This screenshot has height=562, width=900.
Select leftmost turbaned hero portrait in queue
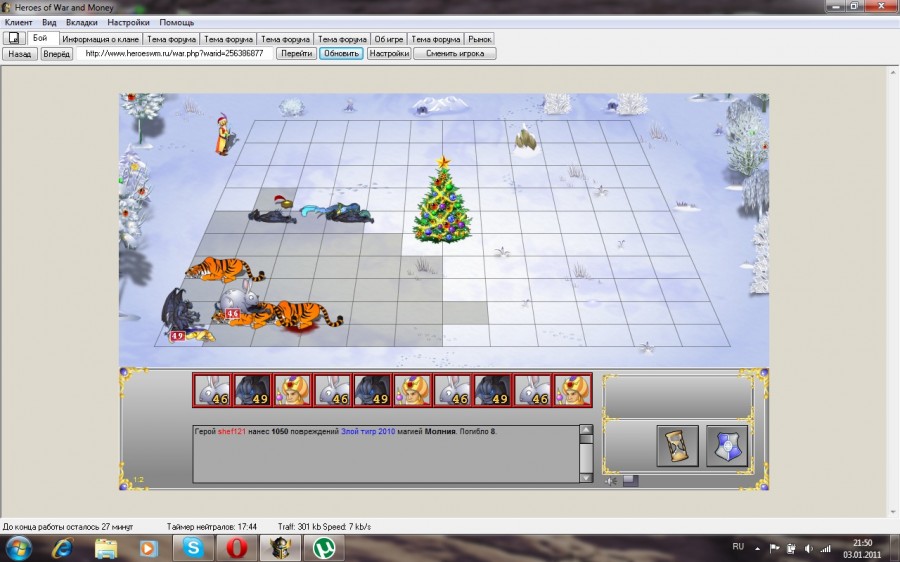[293, 390]
